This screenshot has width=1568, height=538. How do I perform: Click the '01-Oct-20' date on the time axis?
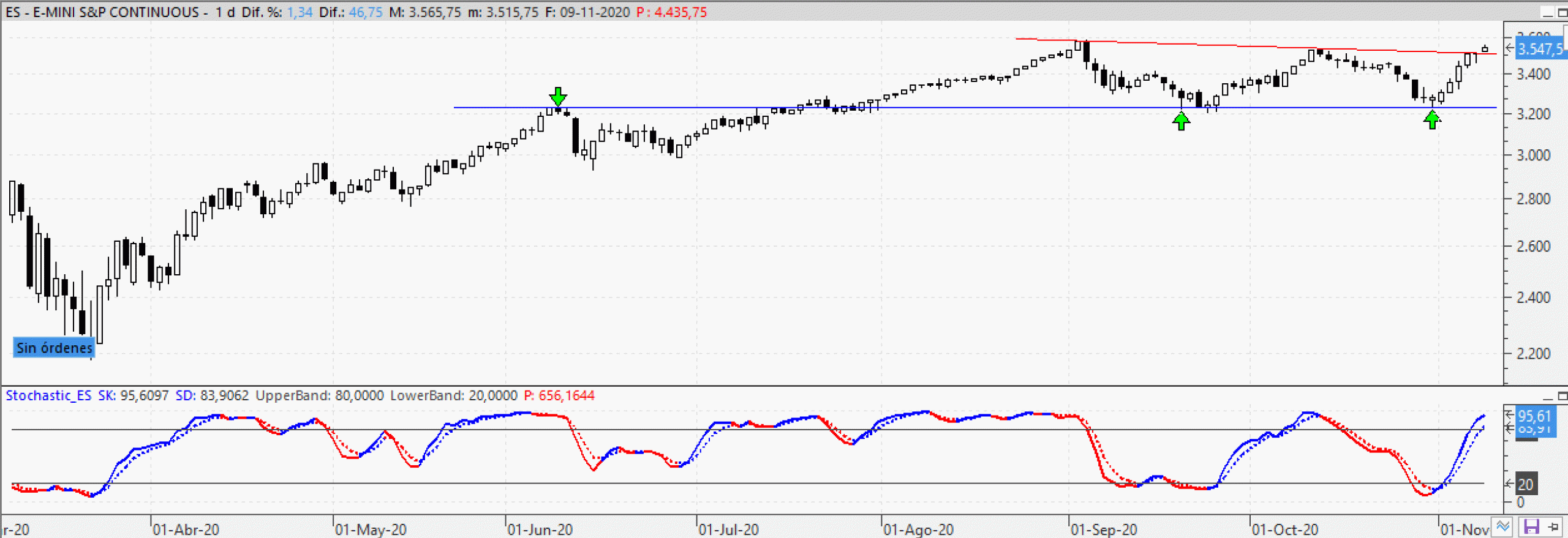[1285, 529]
